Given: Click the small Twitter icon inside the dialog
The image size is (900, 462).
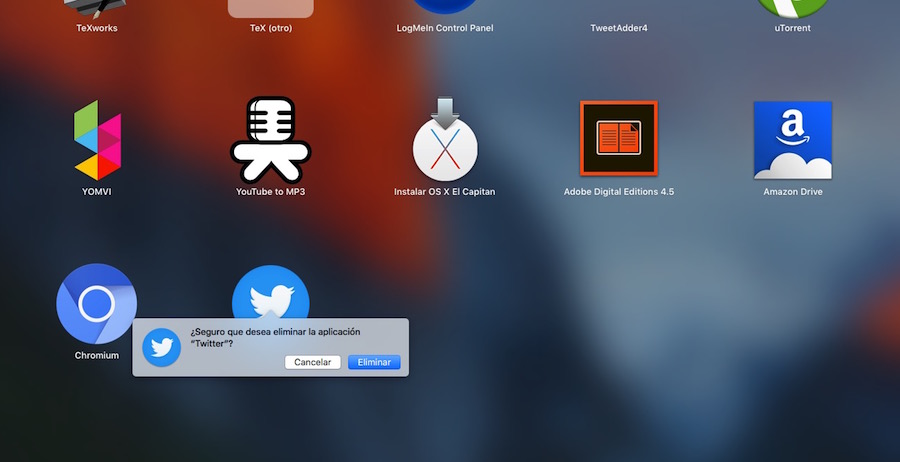Looking at the screenshot, I should coord(161,347).
